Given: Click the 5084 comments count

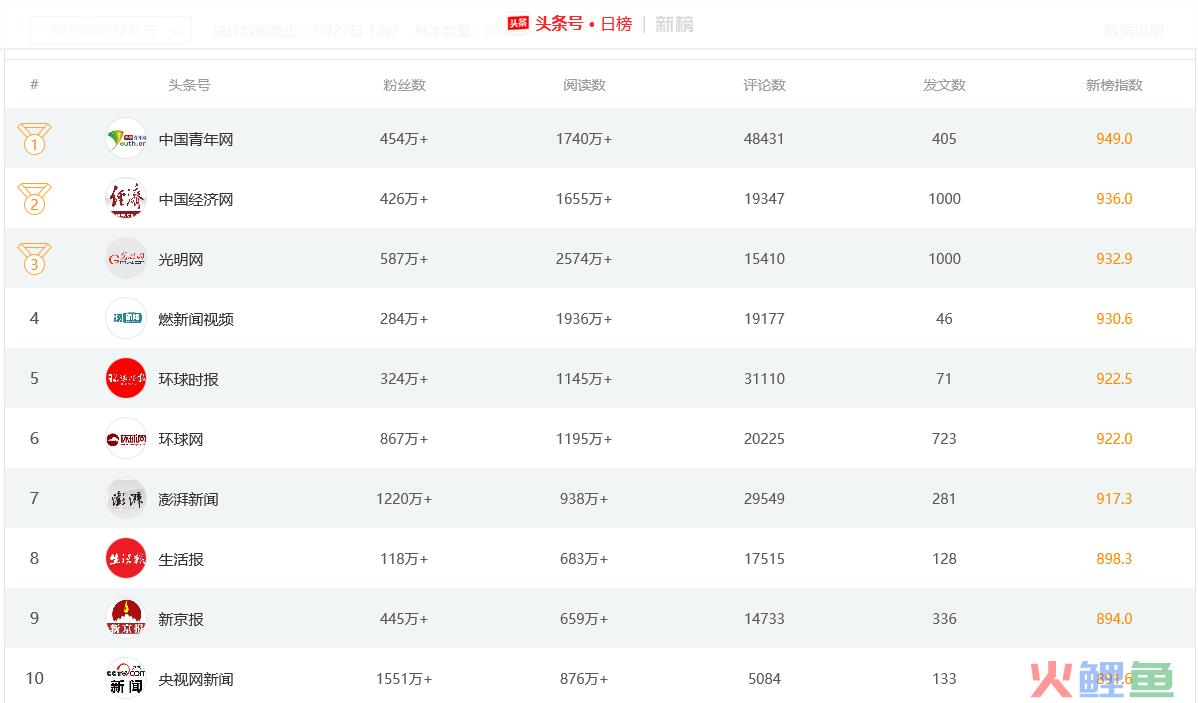Looking at the screenshot, I should click(764, 679).
